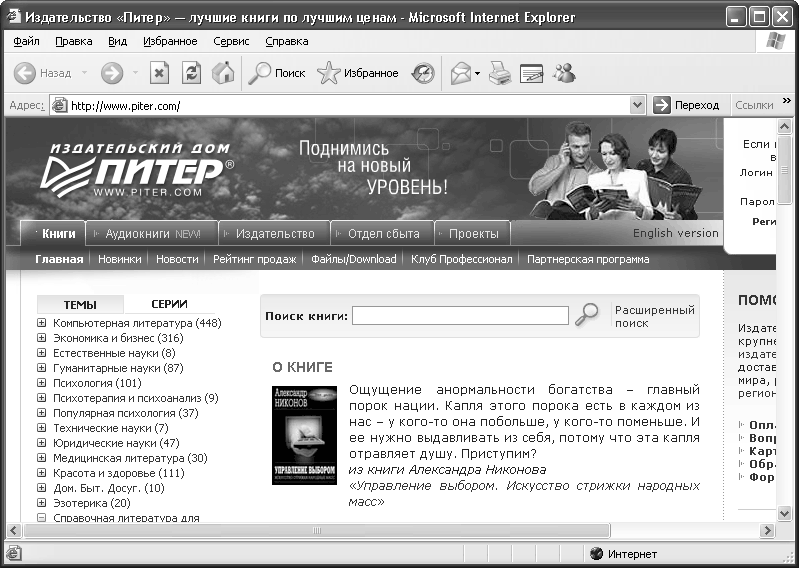The height and width of the screenshot is (568, 799).
Task: Open the Messenger icon in toolbar
Action: point(564,73)
